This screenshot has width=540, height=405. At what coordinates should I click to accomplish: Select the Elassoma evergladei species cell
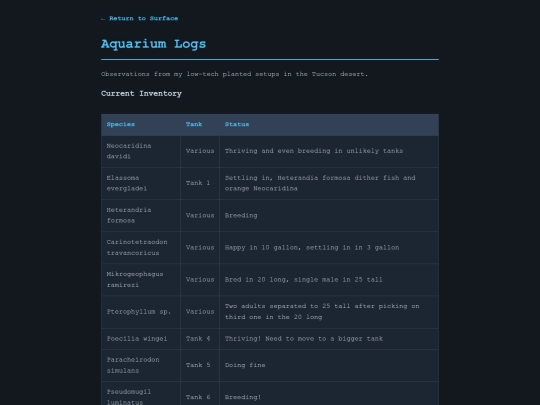pos(141,183)
